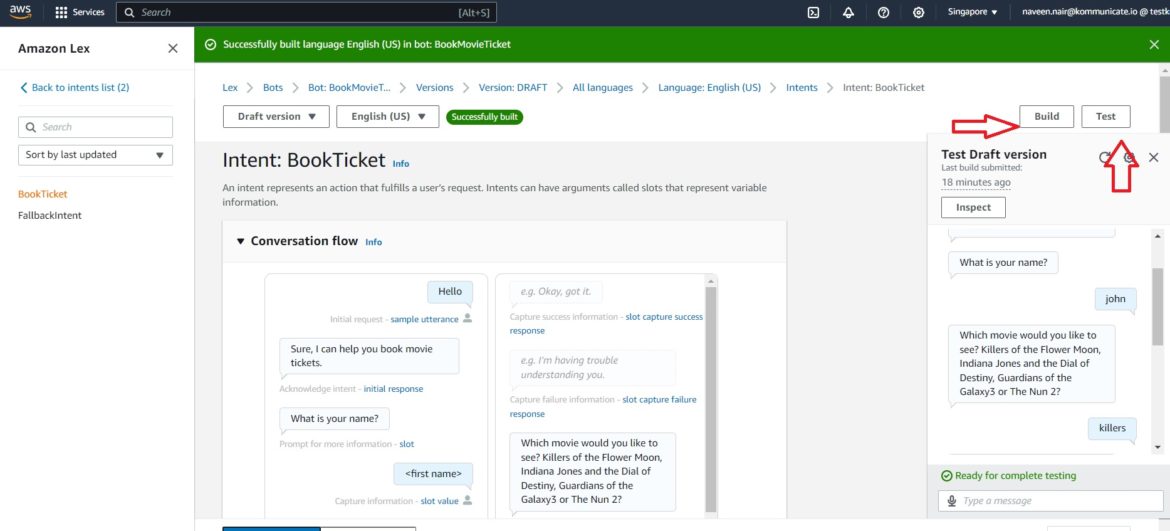Focus the AWS console search box
The height and width of the screenshot is (531, 1170).
click(x=306, y=12)
